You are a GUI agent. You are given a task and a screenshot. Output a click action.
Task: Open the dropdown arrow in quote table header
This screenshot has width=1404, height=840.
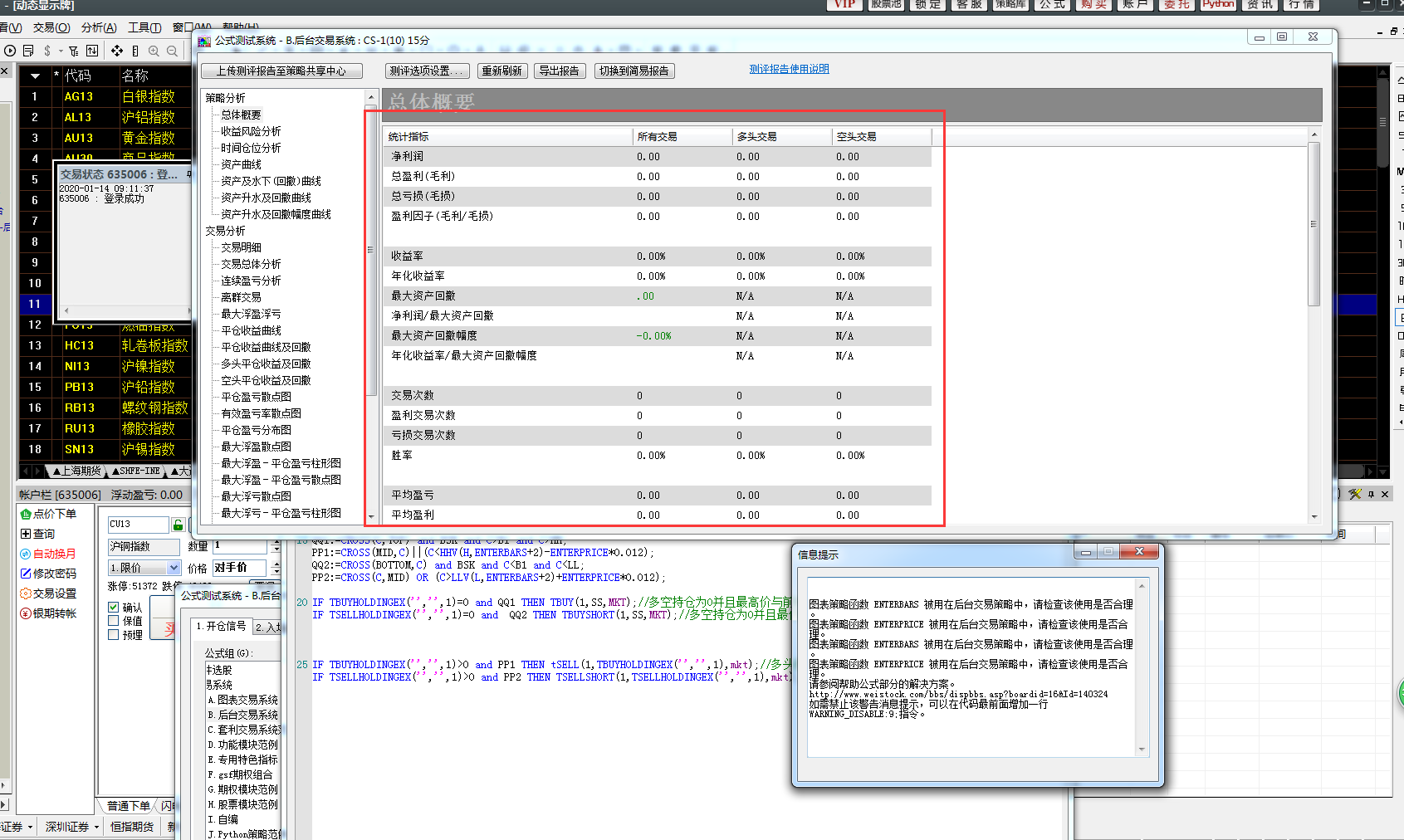(x=35, y=76)
